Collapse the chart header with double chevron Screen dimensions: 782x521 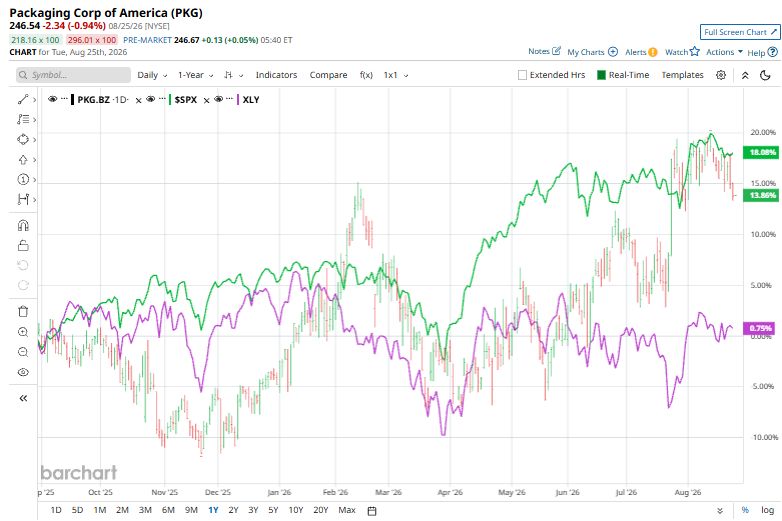(x=745, y=75)
